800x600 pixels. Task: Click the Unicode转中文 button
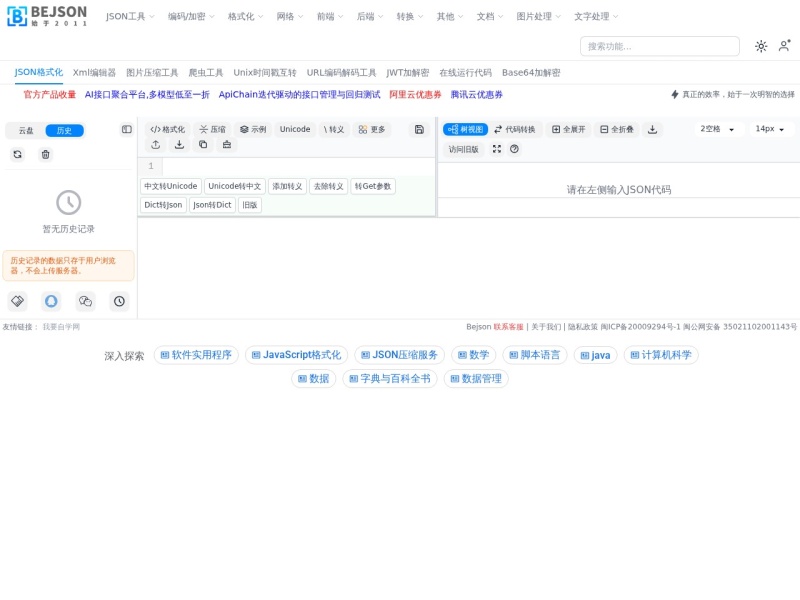pos(235,186)
